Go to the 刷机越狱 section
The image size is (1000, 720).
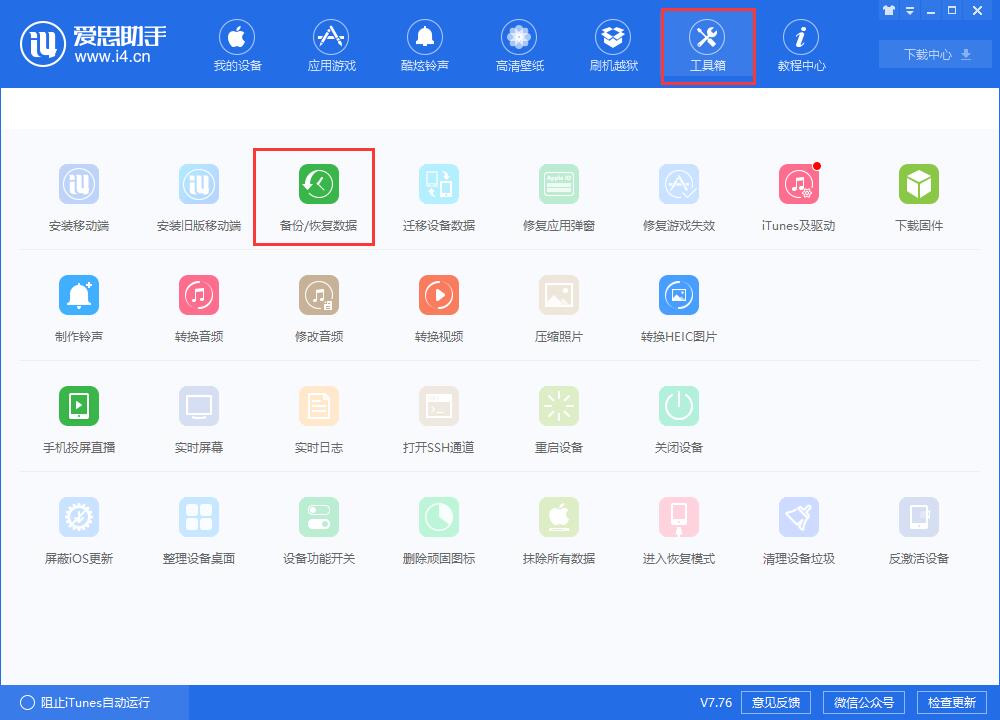click(x=612, y=44)
